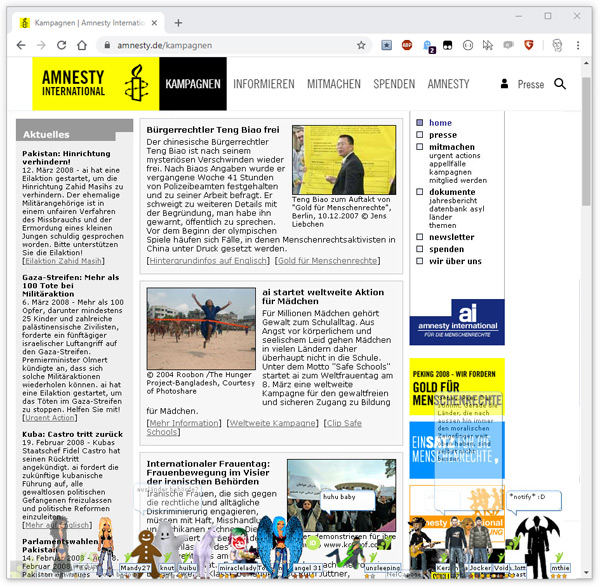Click the box next to mitmachen
The image size is (600, 586).
420,147
